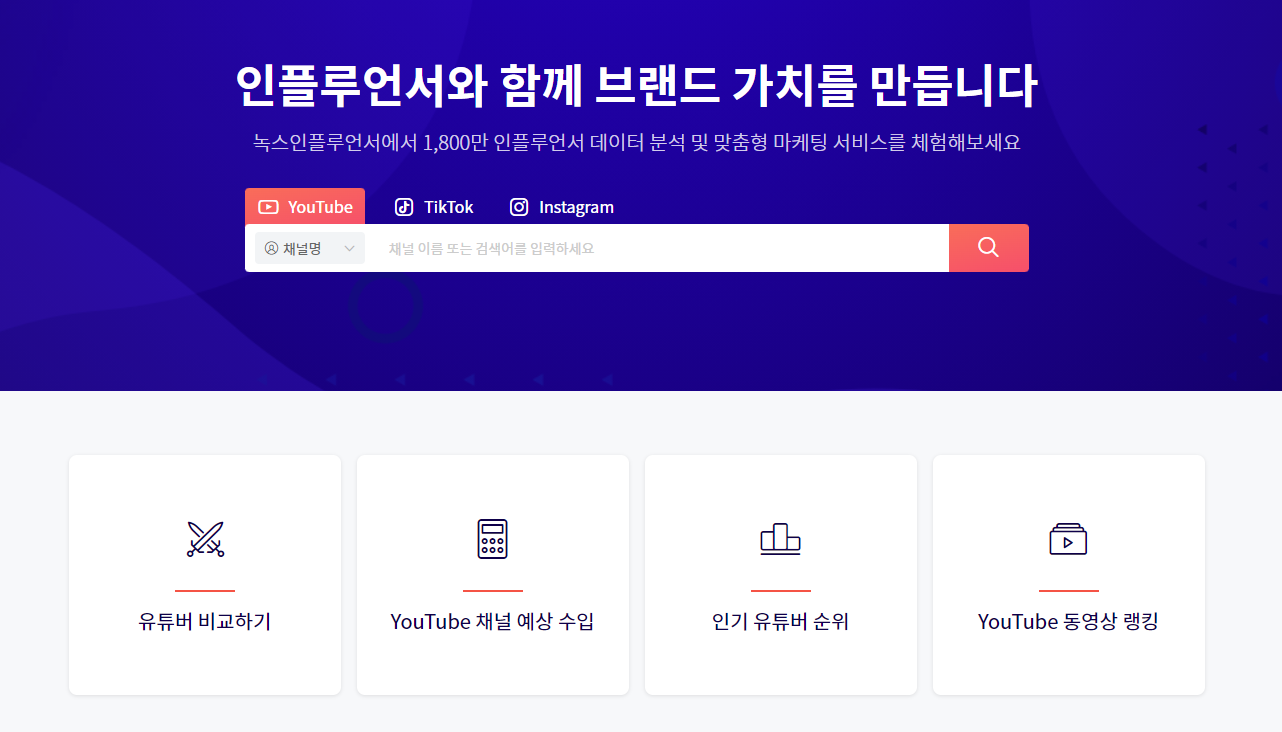Click the 녹스인플루언서에서 1,800만 subtitle text
1282x732 pixels.
(637, 142)
